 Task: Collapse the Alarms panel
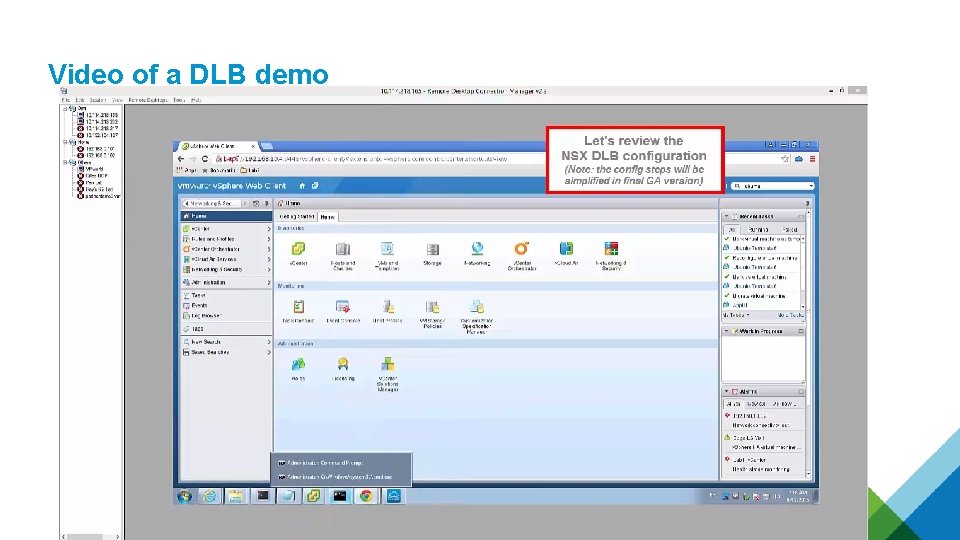[727, 391]
